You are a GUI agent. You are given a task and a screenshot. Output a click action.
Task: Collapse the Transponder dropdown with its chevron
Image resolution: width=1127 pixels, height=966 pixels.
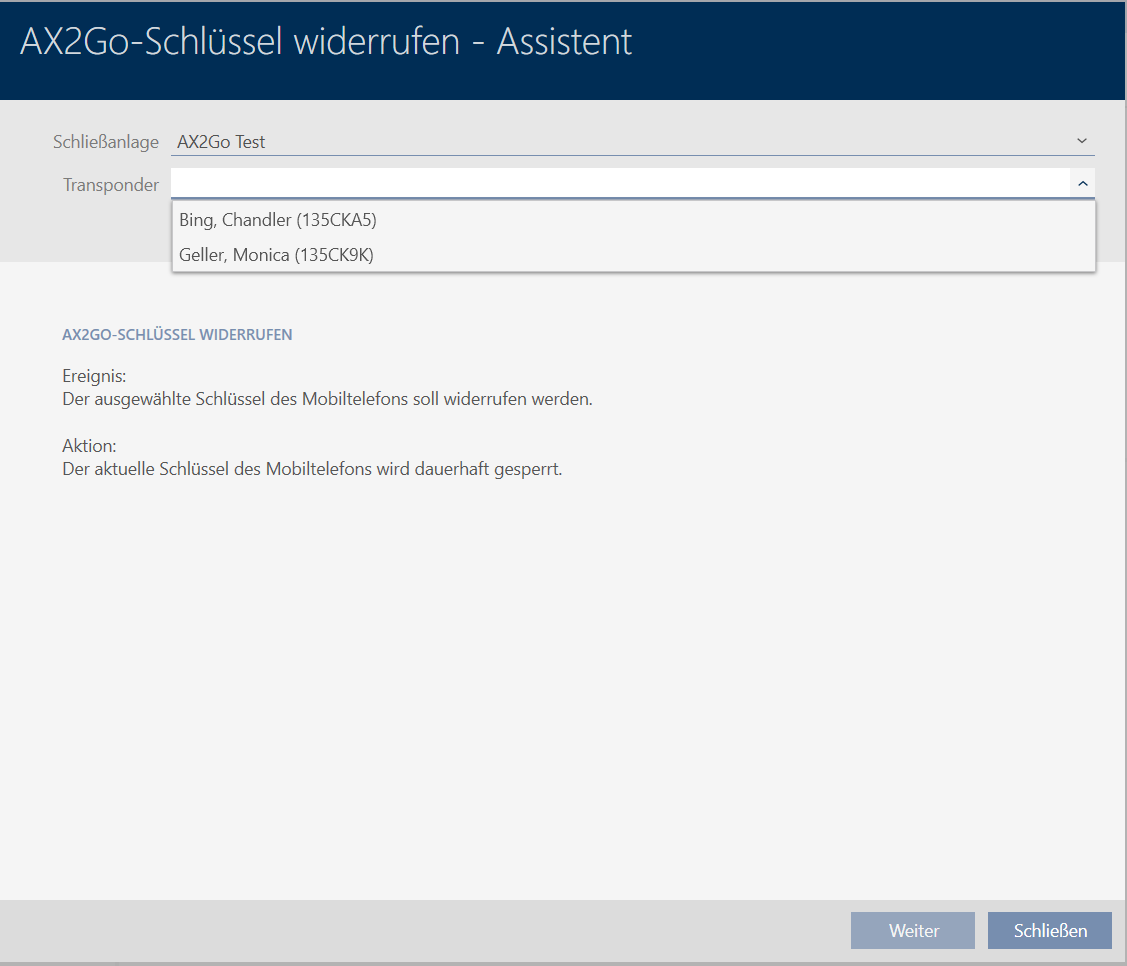pos(1082,184)
